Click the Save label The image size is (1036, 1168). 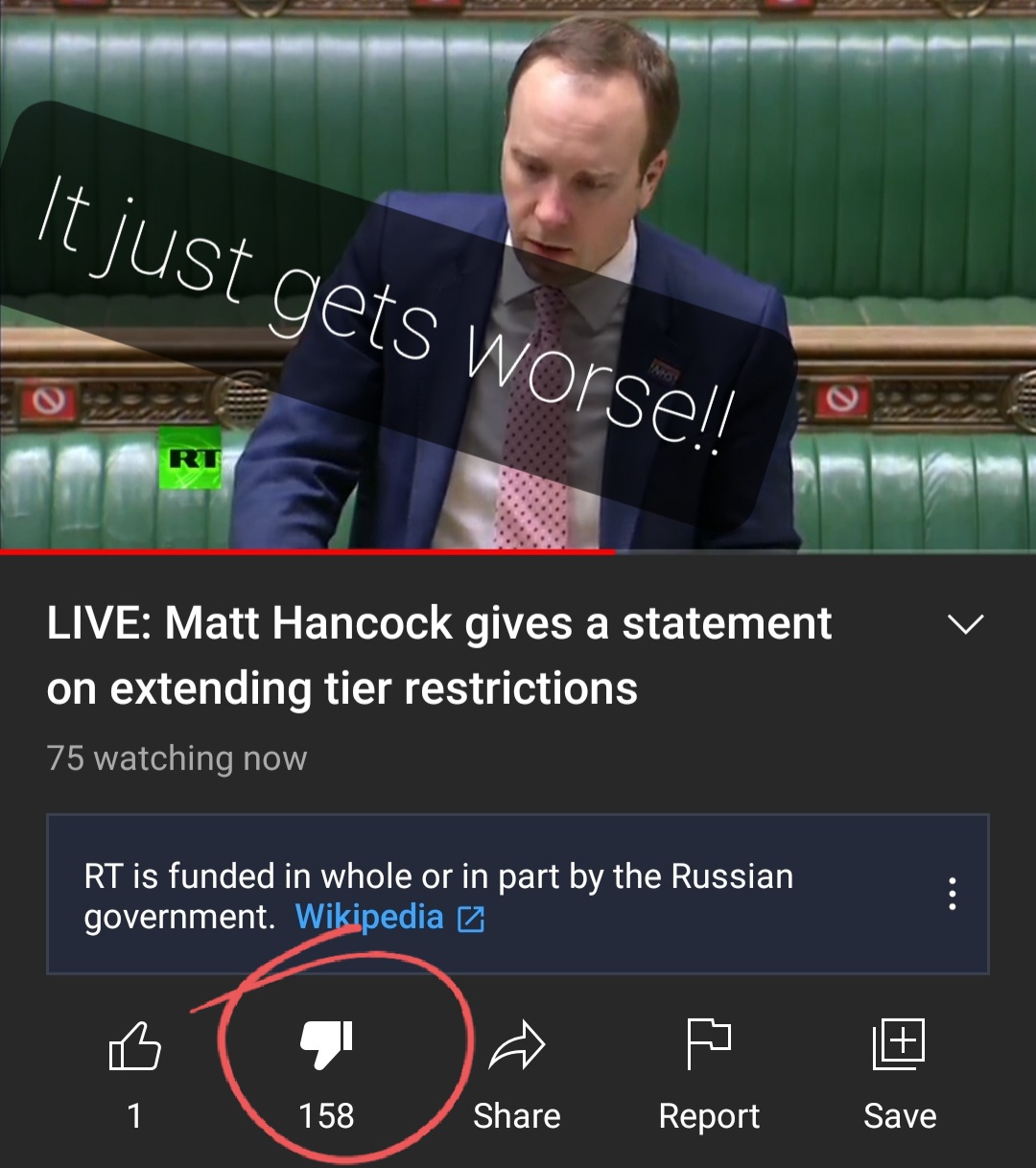point(900,1116)
